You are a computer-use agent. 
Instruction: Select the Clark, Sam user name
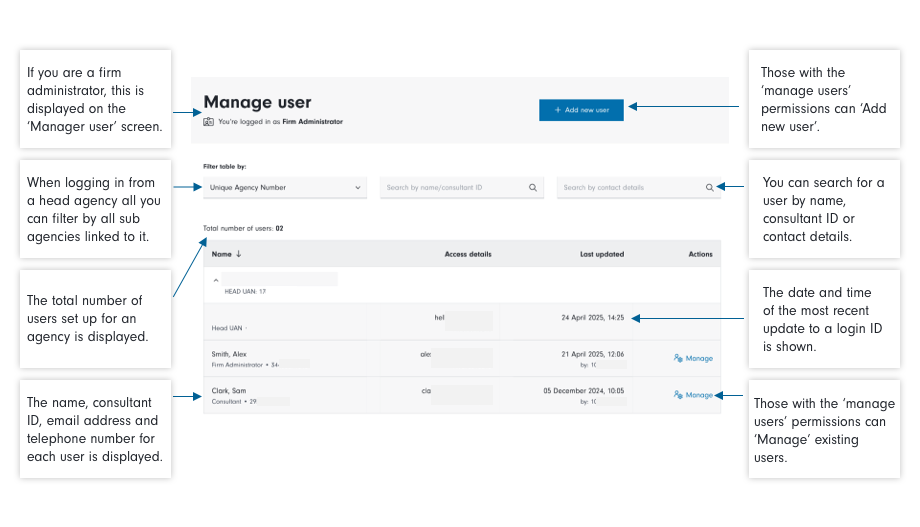(x=229, y=390)
